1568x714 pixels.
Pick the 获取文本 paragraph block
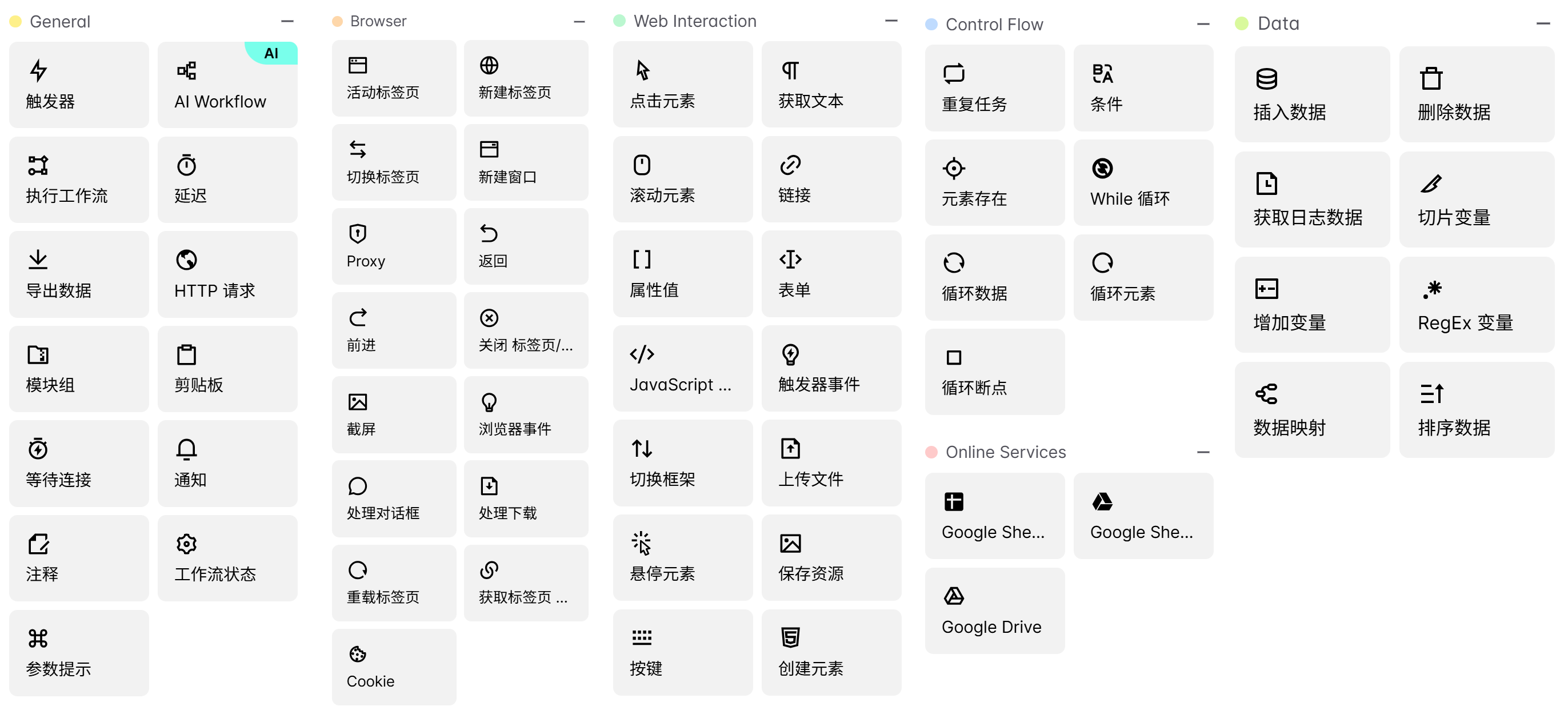pos(831,84)
